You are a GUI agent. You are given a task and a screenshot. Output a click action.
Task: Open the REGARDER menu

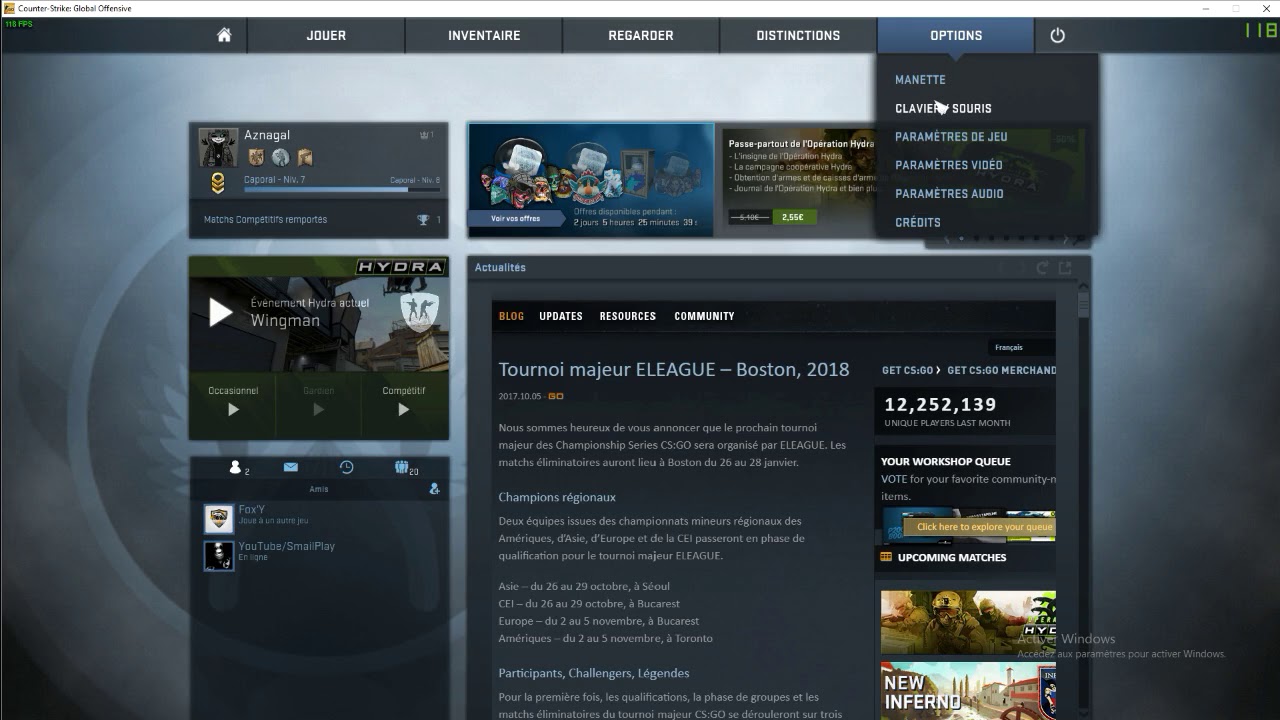[x=641, y=35]
